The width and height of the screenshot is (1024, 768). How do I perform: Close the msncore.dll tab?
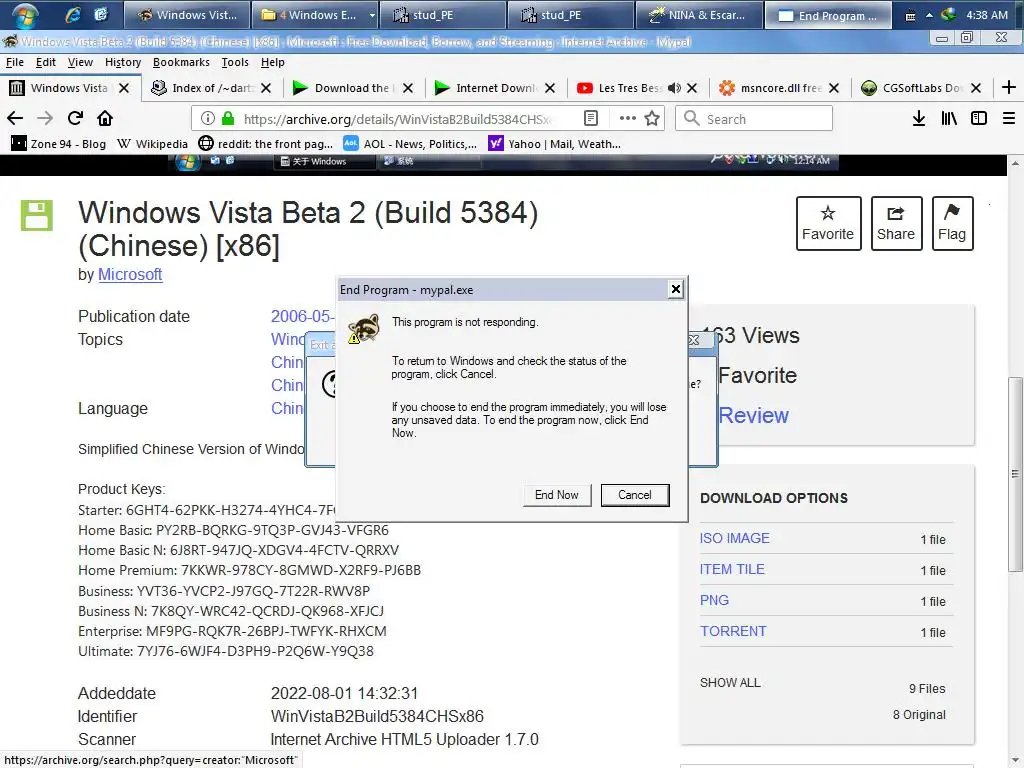(x=834, y=88)
